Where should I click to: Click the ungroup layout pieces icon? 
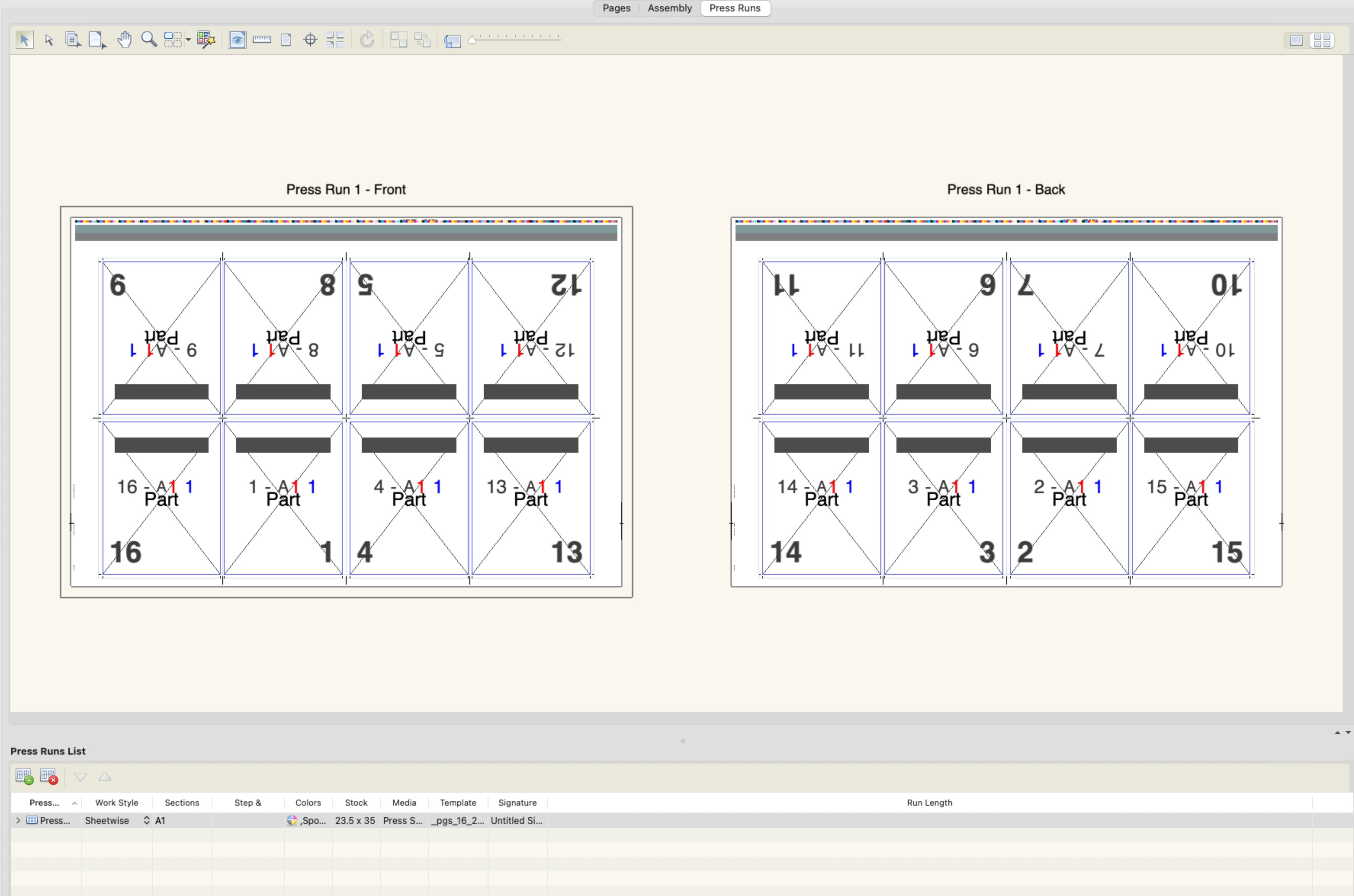tap(422, 39)
